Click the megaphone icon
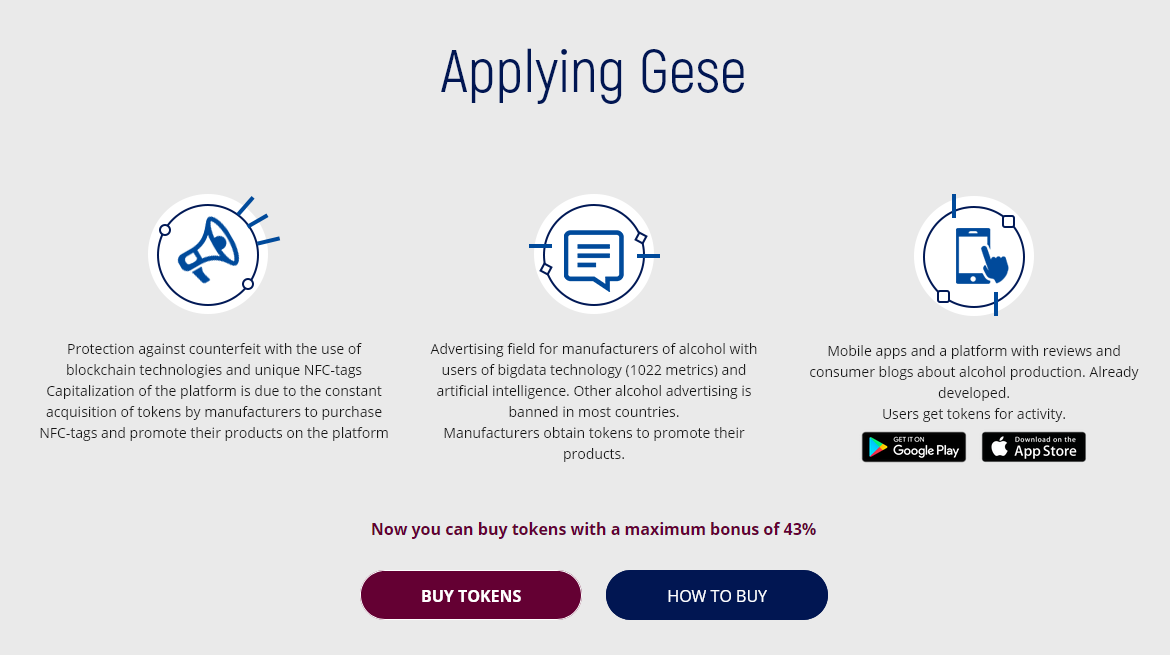1170x655 pixels. click(x=208, y=254)
